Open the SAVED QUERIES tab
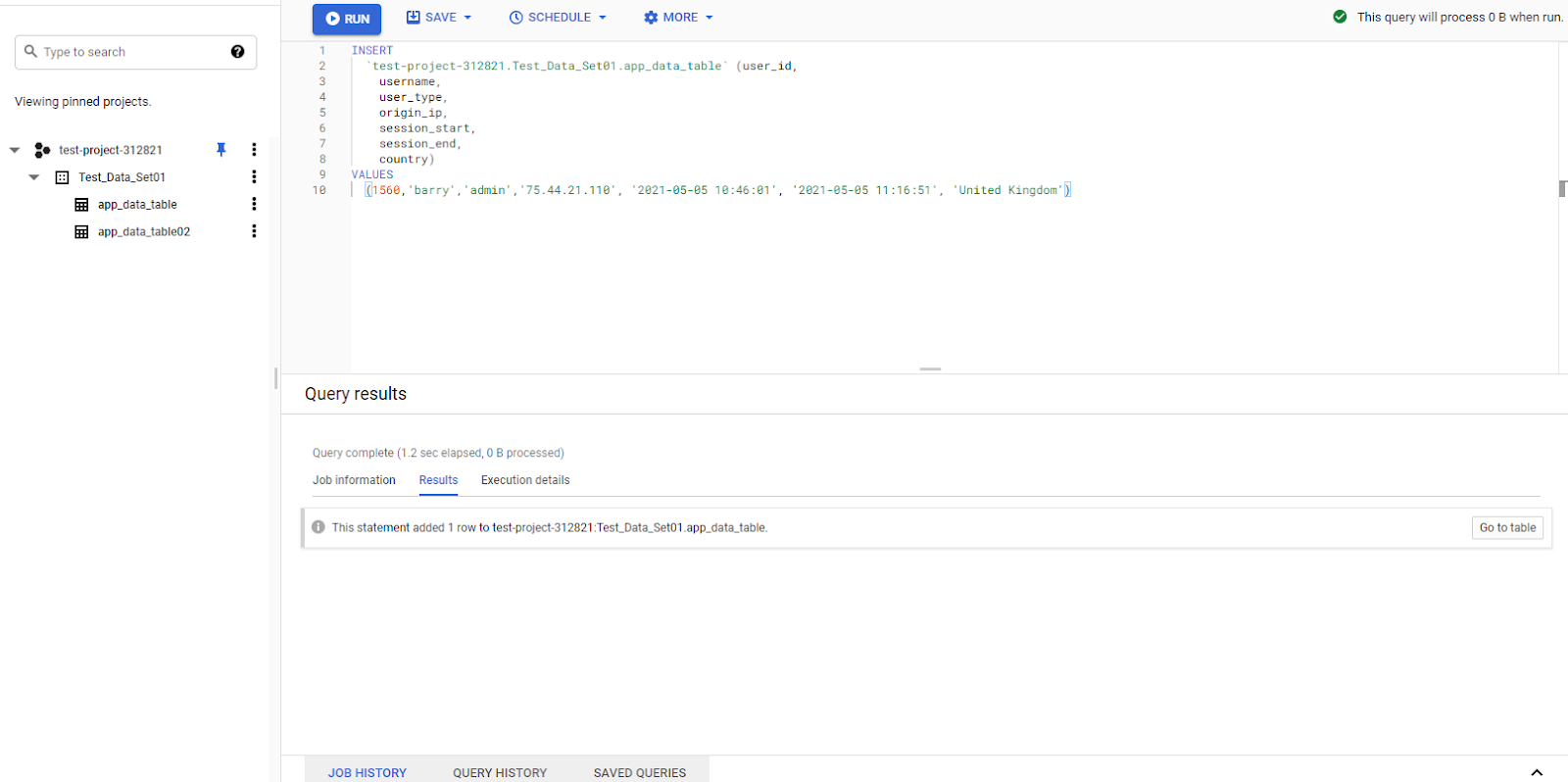The image size is (1568, 782). tap(639, 772)
